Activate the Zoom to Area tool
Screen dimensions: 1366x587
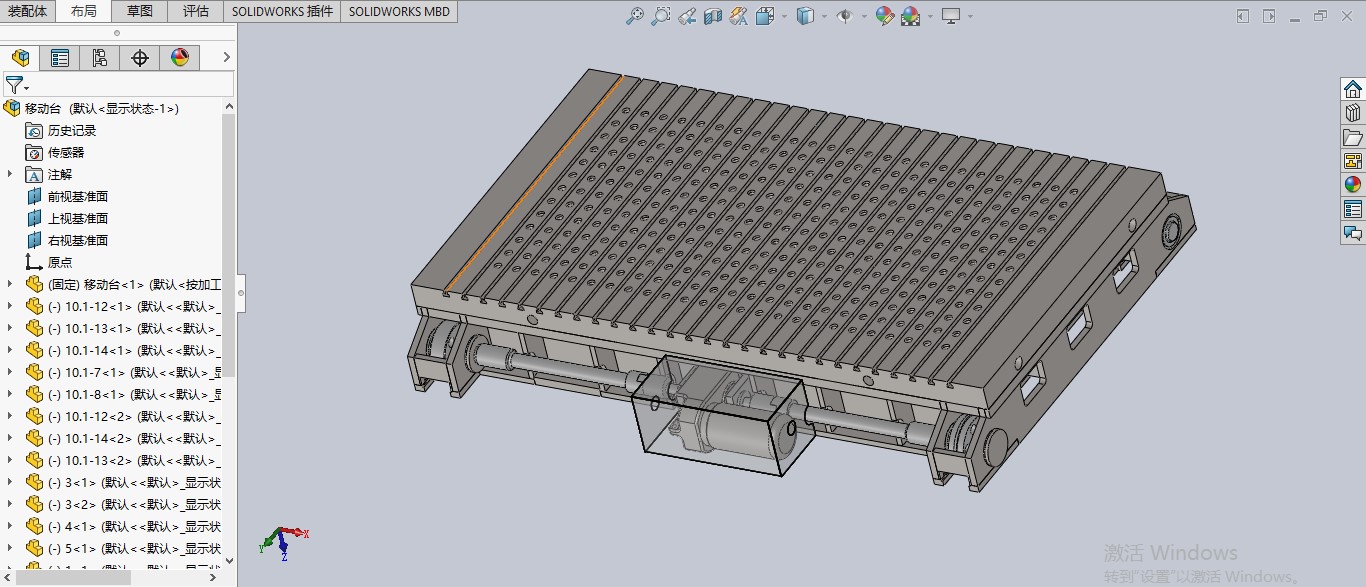pyautogui.click(x=660, y=16)
